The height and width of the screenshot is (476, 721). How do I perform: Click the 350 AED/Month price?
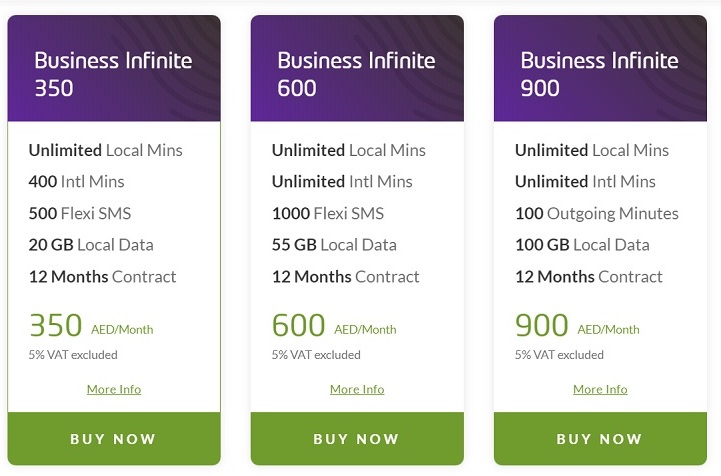click(91, 327)
